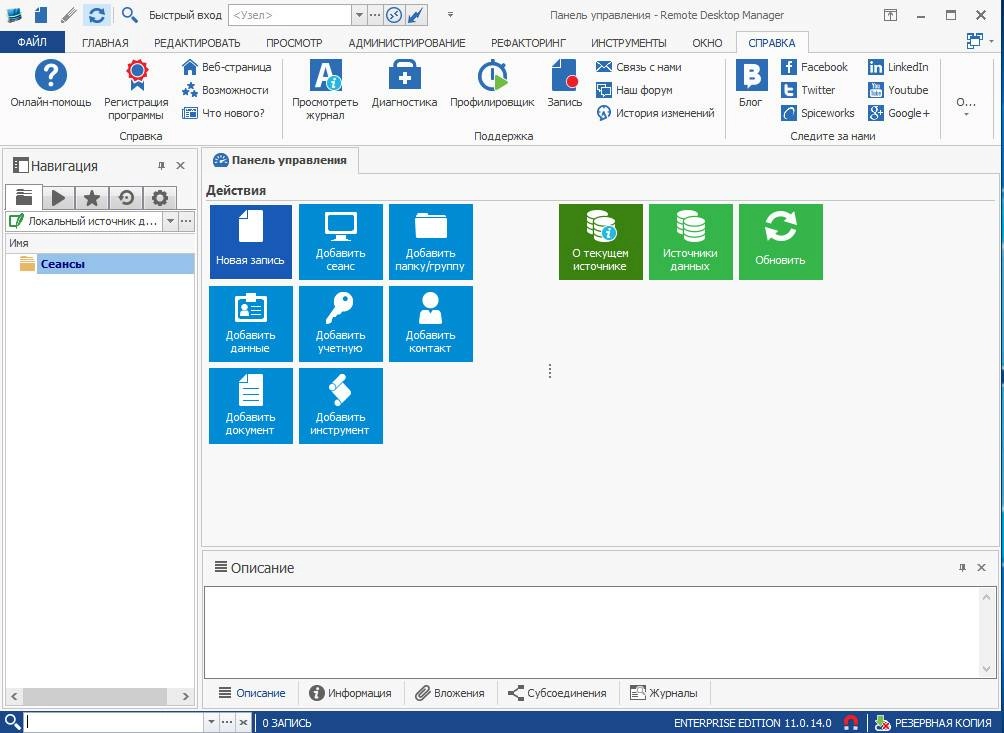This screenshot has height=733, width=1004.
Task: Click the Добавить контакт tile
Action: click(430, 324)
